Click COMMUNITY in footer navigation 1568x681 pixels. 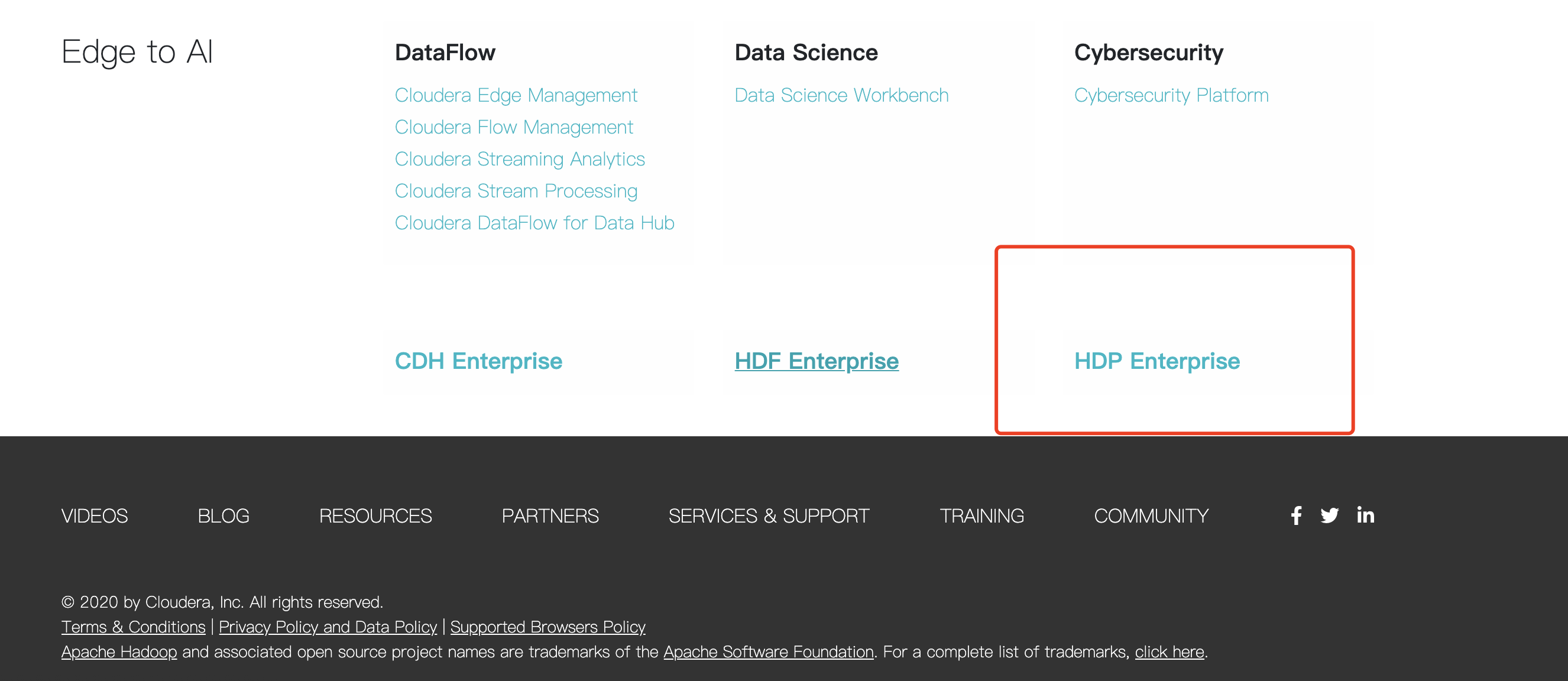[1151, 516]
